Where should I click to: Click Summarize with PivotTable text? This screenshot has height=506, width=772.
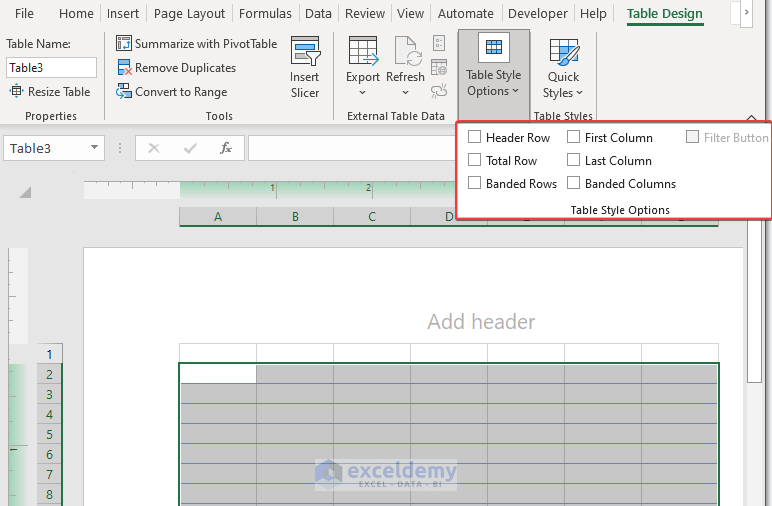pyautogui.click(x=206, y=44)
